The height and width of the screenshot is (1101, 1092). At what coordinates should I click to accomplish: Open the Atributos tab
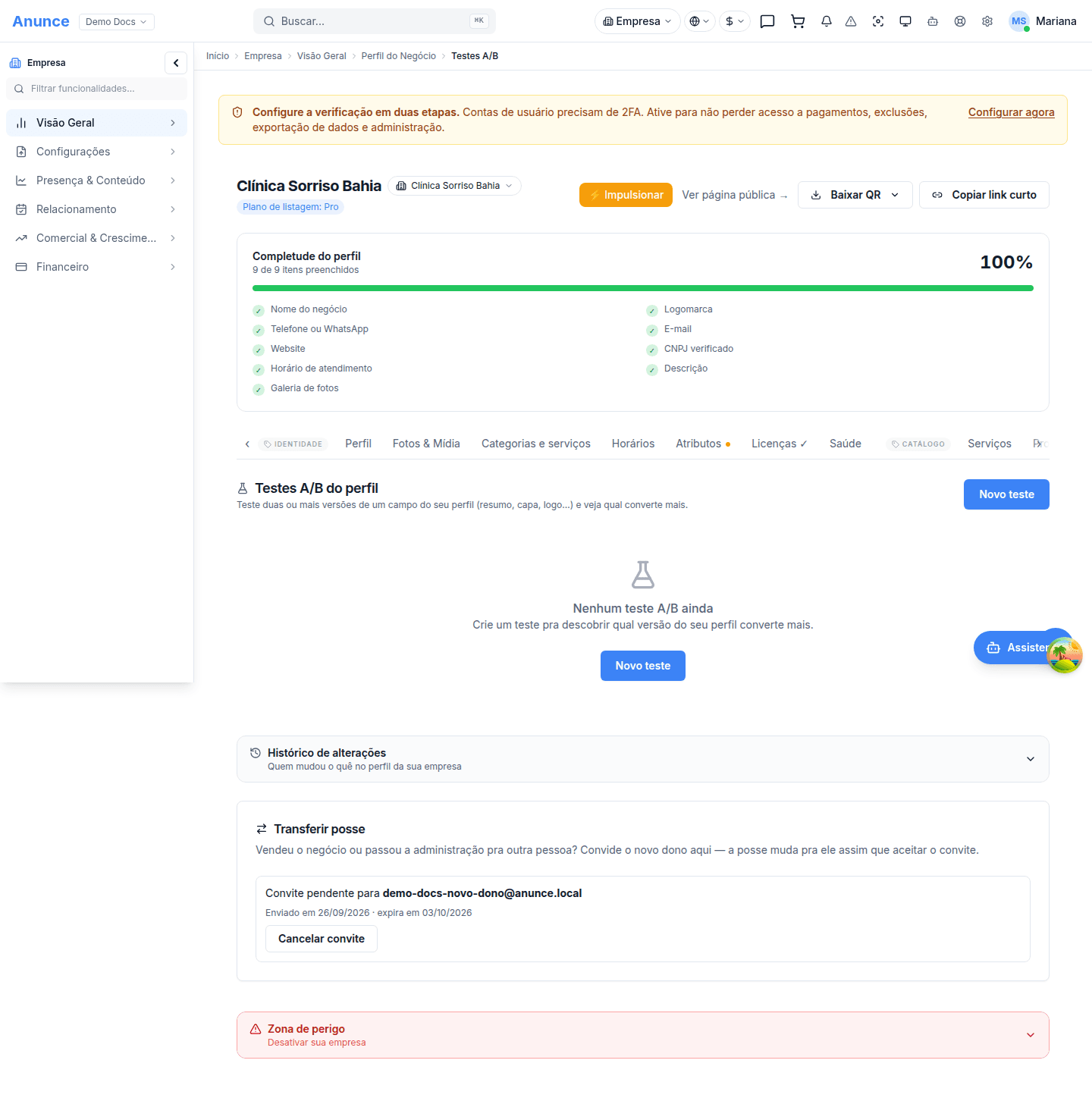[703, 444]
